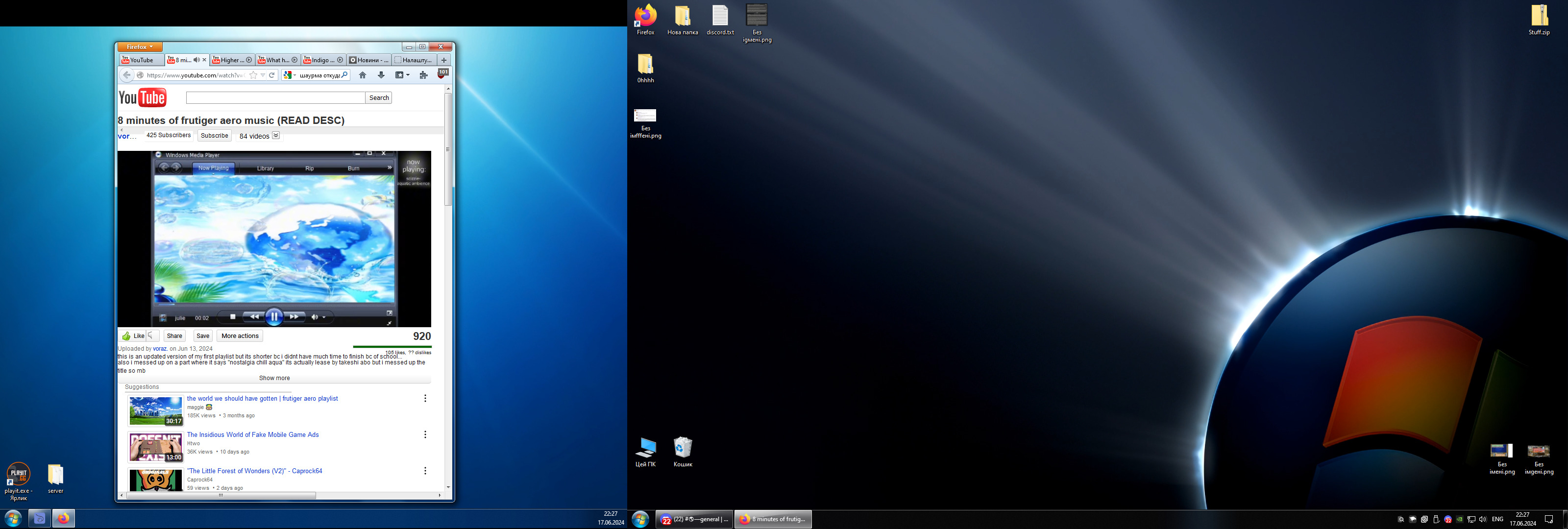1568x529 pixels.
Task: Expand the 84 videos dropdown arrow
Action: point(276,135)
